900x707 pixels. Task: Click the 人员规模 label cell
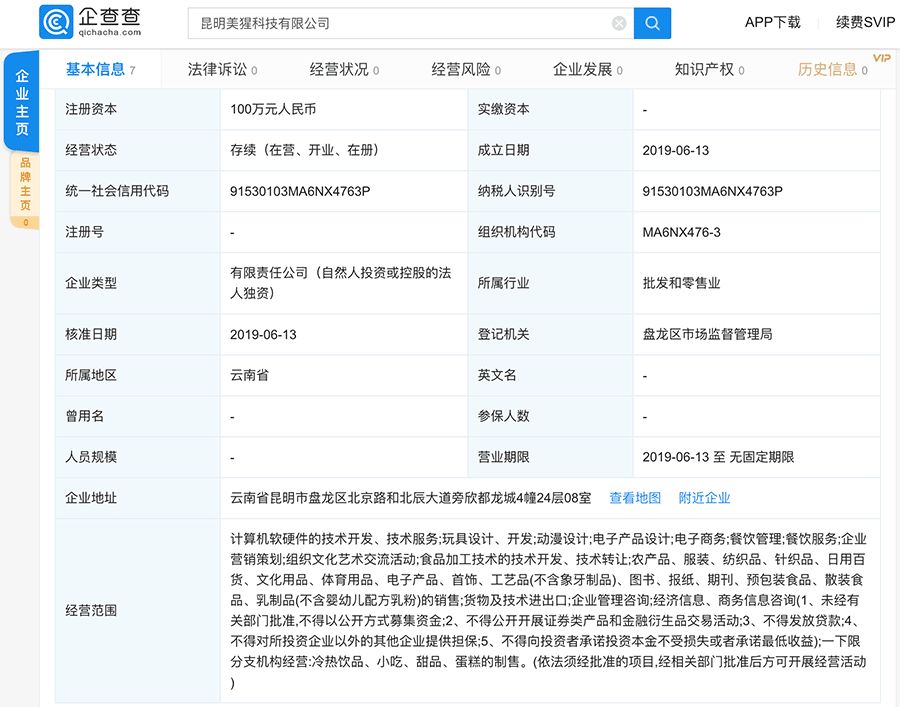point(137,457)
